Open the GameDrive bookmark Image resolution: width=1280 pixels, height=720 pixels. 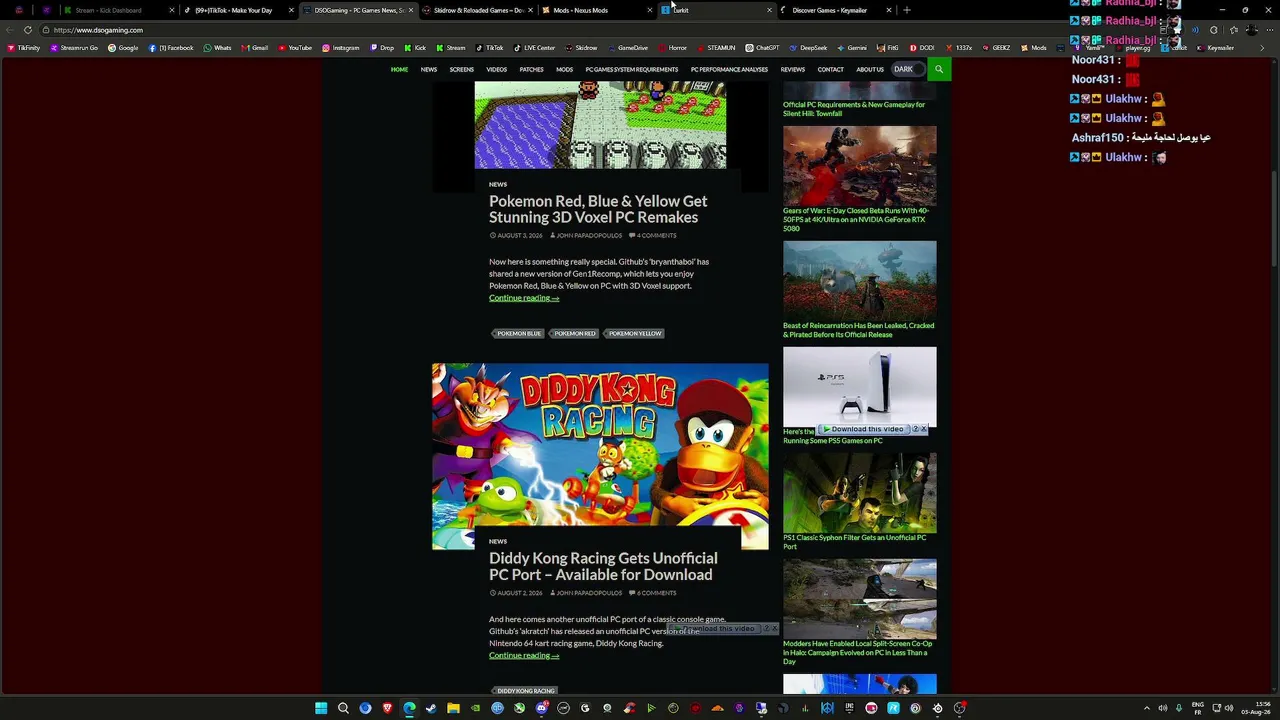tap(628, 48)
